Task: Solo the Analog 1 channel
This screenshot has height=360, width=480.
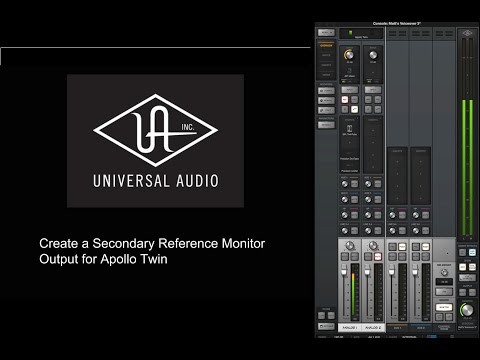Action: 345,256
